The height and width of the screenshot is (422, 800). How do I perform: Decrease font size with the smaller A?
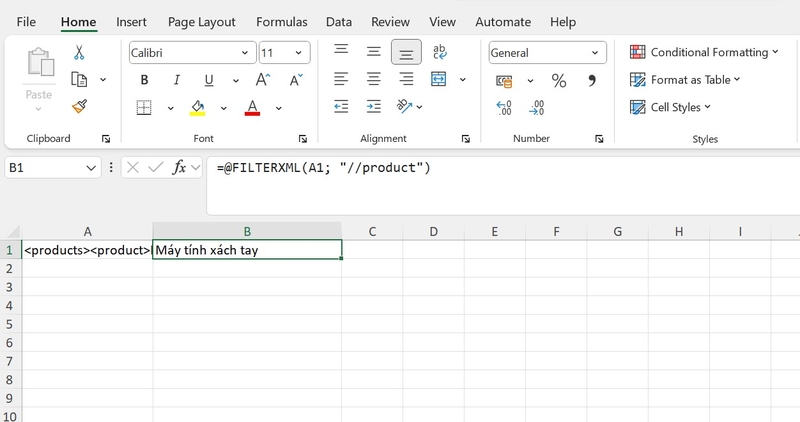click(x=296, y=80)
